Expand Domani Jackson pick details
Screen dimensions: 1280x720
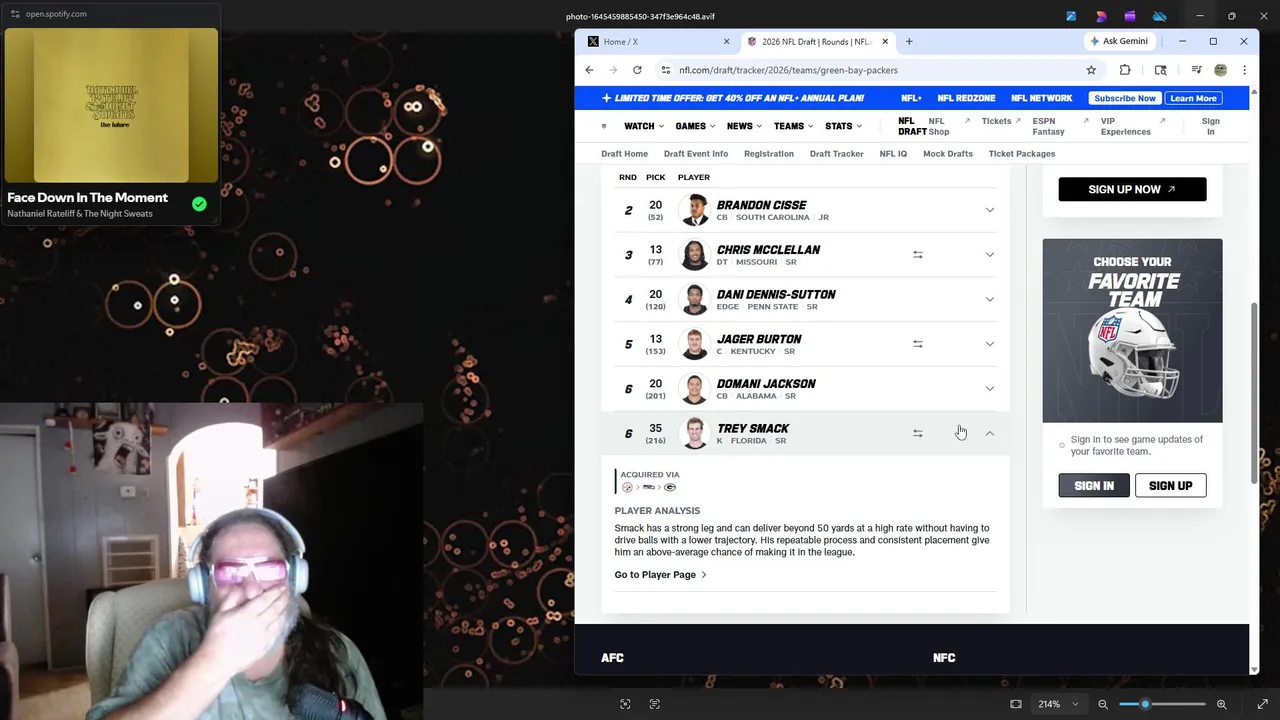point(989,389)
